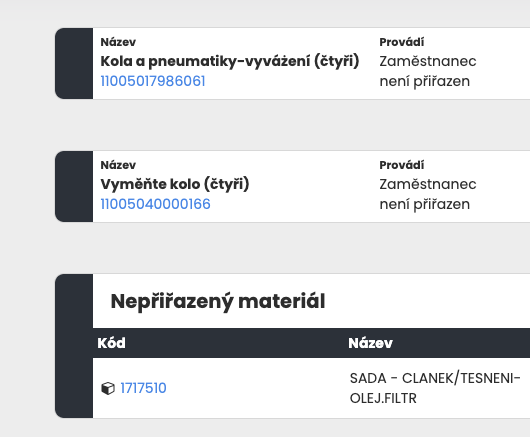Click the Název label above Vyměňte kolo
Viewport: 530px width, 437px height.
click(118, 165)
